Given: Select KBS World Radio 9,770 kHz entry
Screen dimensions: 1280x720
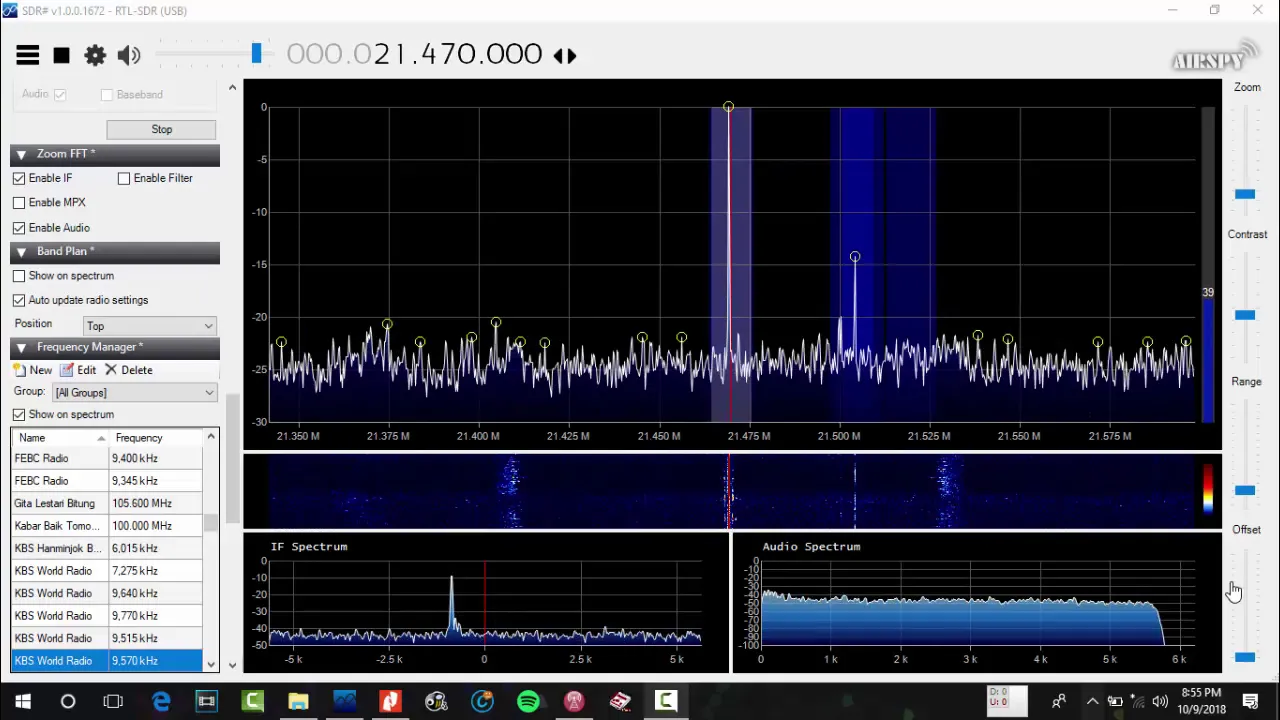Looking at the screenshot, I should coord(107,616).
